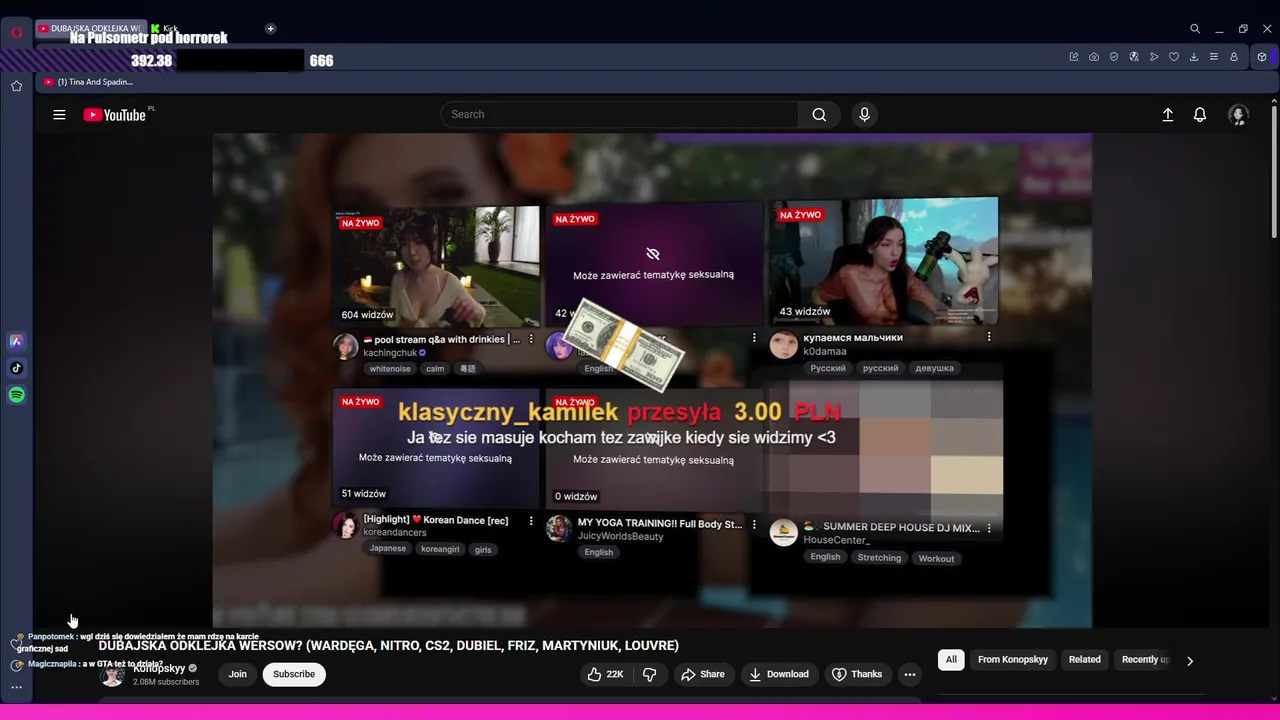Open the sidebar three-dots more menu
The height and width of the screenshot is (720, 1280).
16,687
